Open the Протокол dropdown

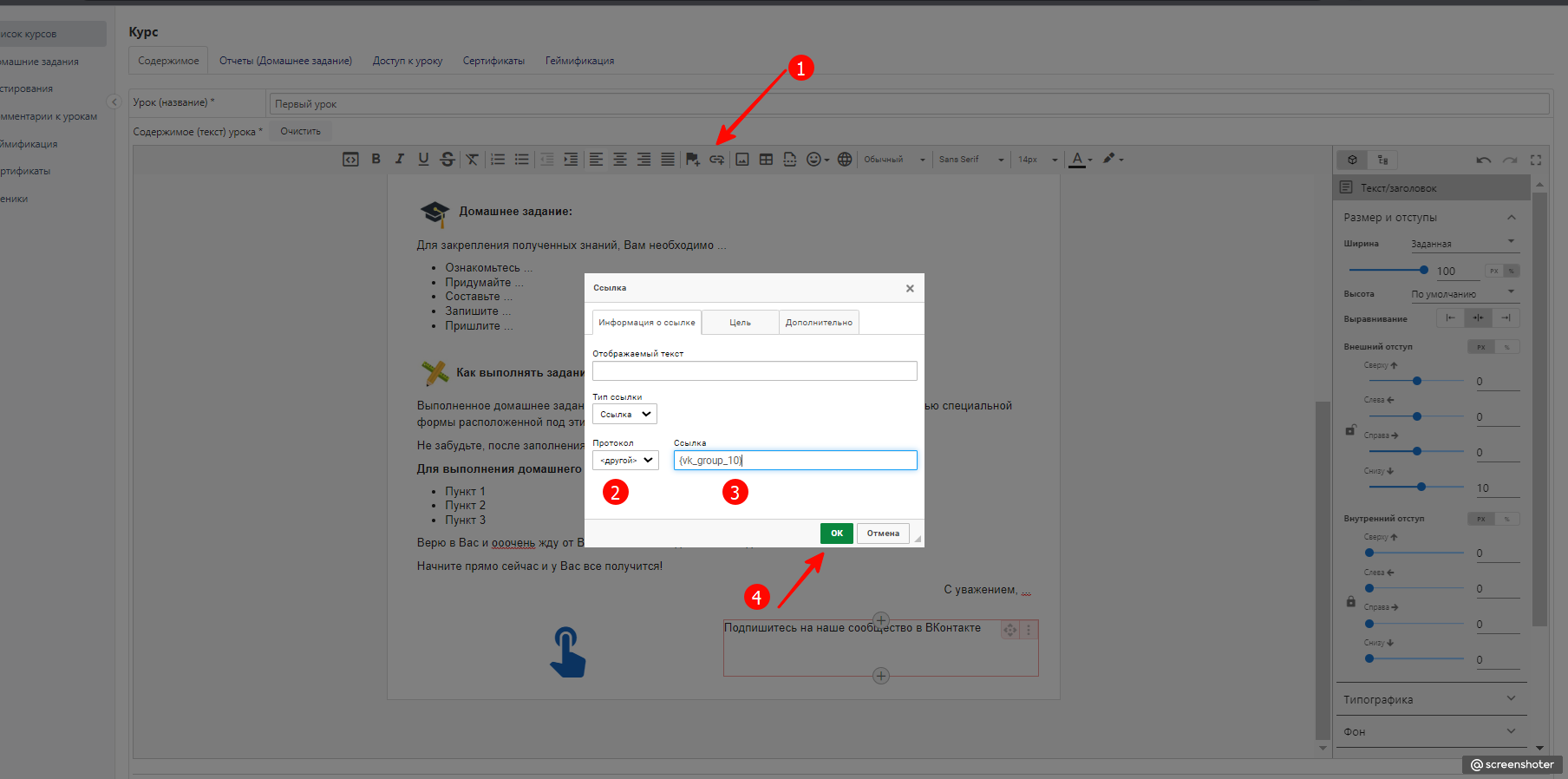point(625,461)
